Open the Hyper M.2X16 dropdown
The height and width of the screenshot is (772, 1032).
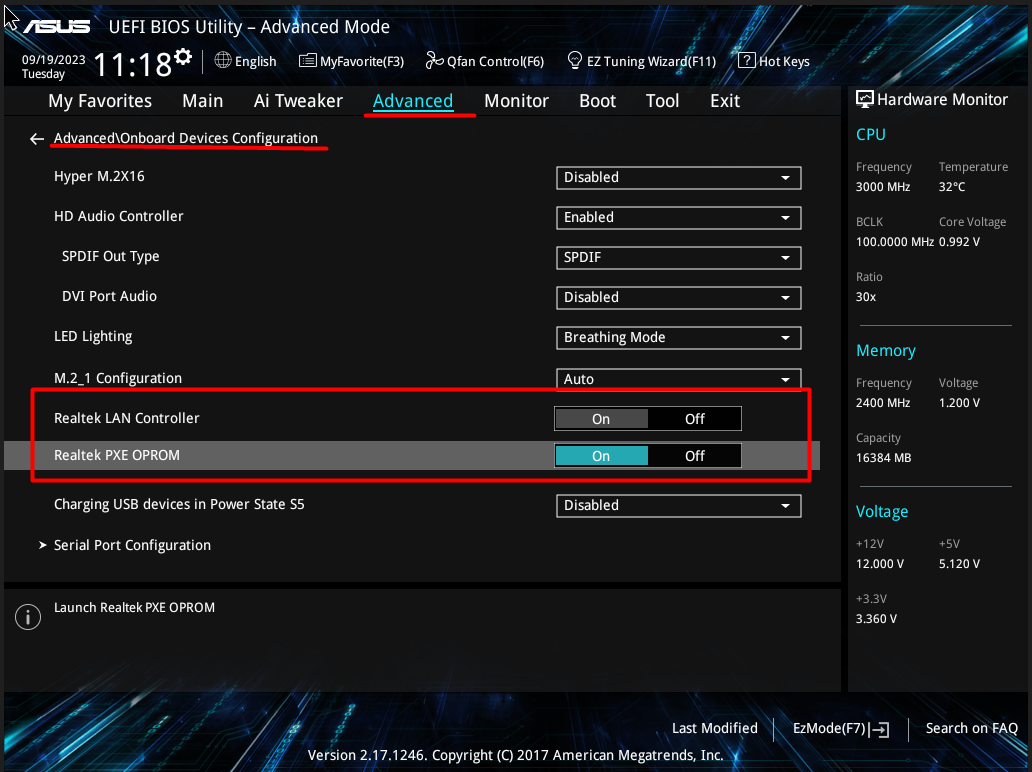coord(678,178)
